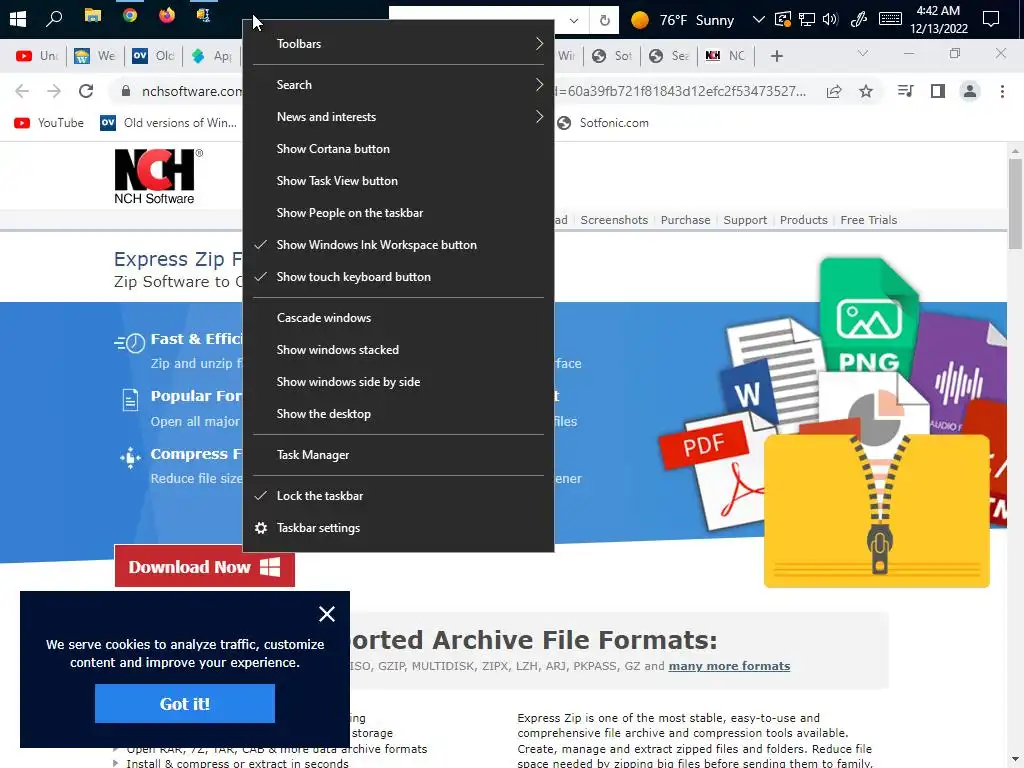
Task: Open the Support link
Action: [x=745, y=220]
